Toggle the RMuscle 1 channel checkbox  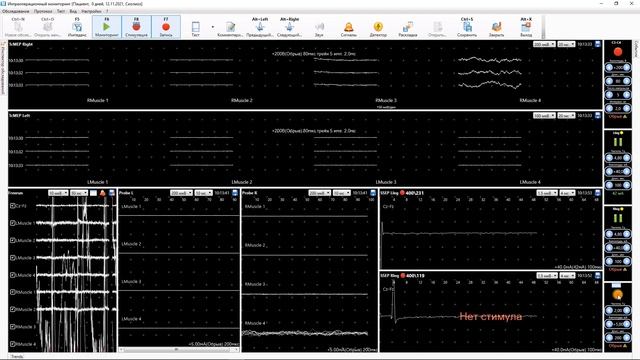coord(13,292)
